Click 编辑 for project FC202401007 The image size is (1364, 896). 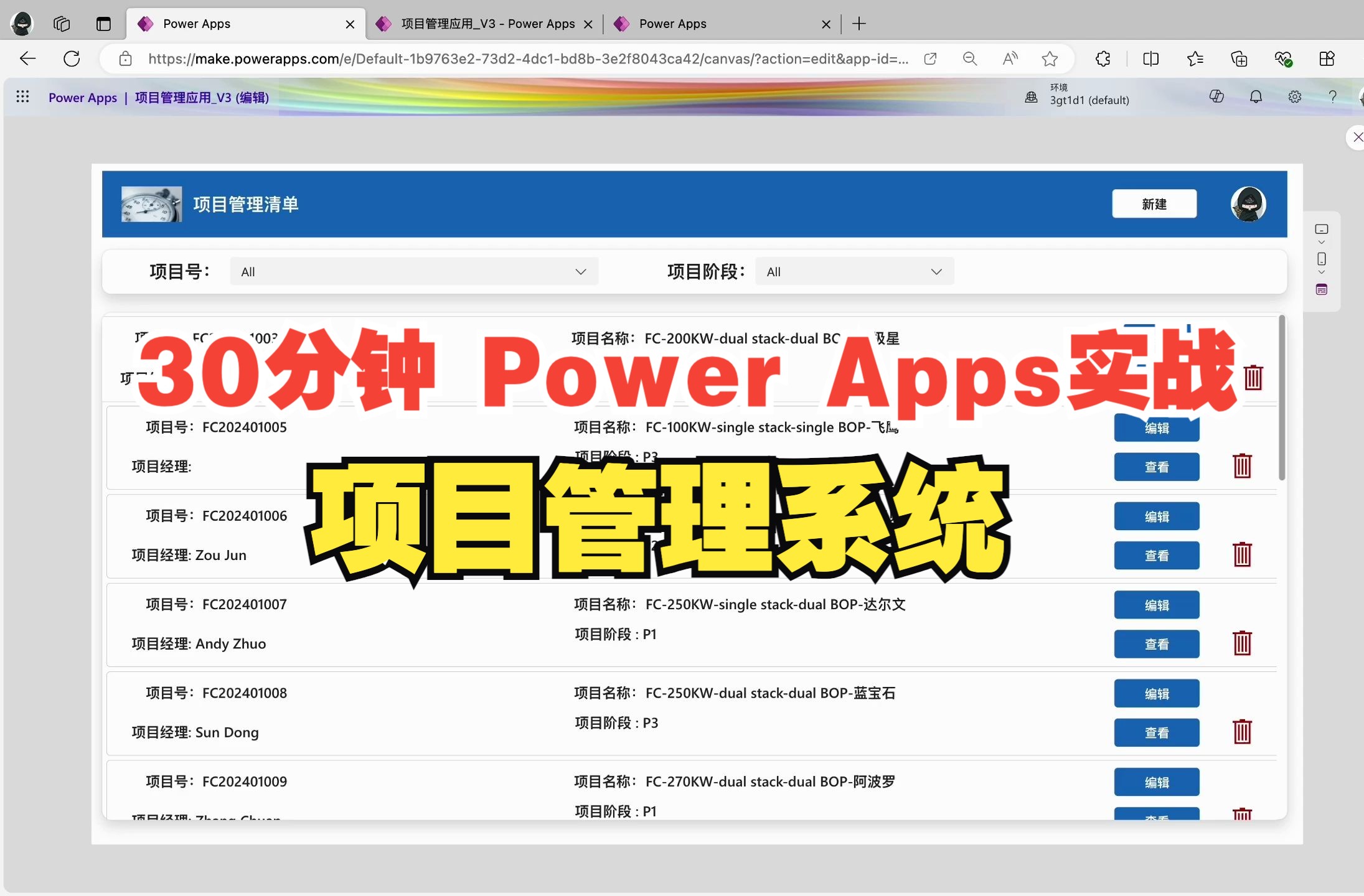point(1157,605)
